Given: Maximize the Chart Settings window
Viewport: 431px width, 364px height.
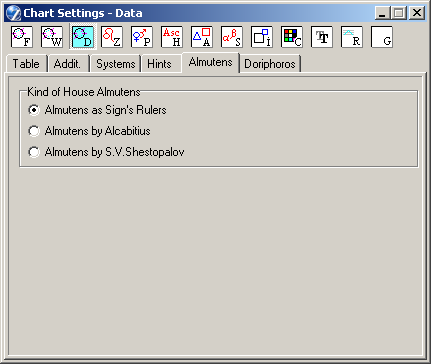Looking at the screenshot, I should pyautogui.click(x=399, y=13).
